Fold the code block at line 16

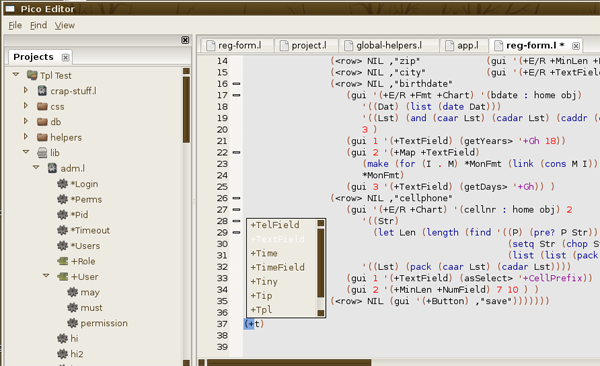coord(236,84)
